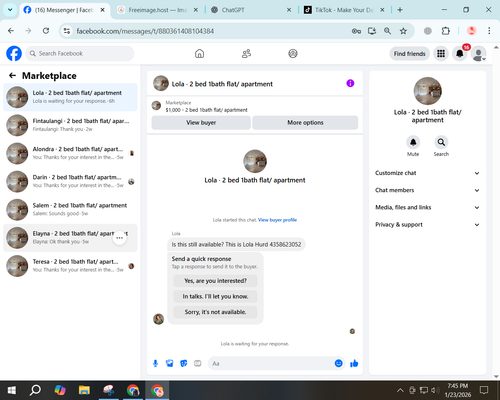Expand Privacy & support section
This screenshot has width=500, height=400.
pyautogui.click(x=427, y=225)
